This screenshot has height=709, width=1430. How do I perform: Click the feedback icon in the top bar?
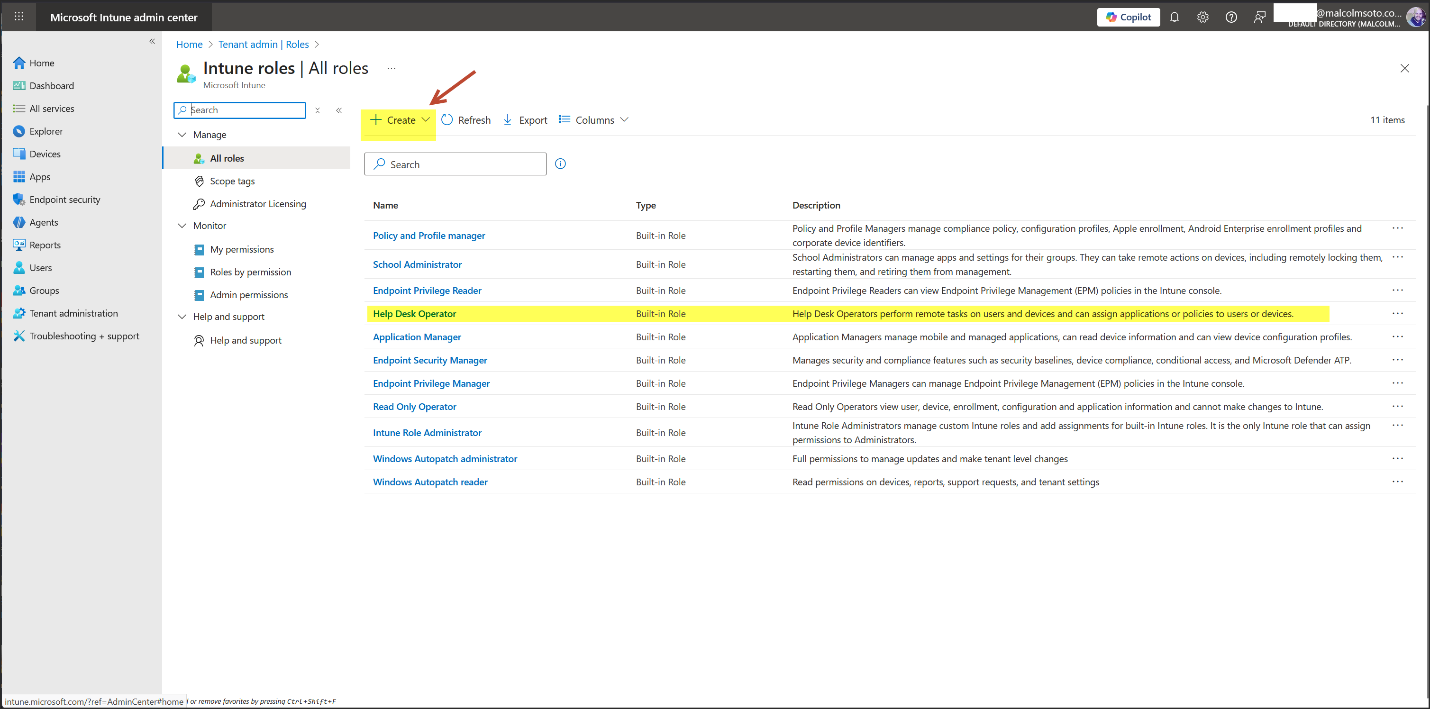pos(1260,17)
